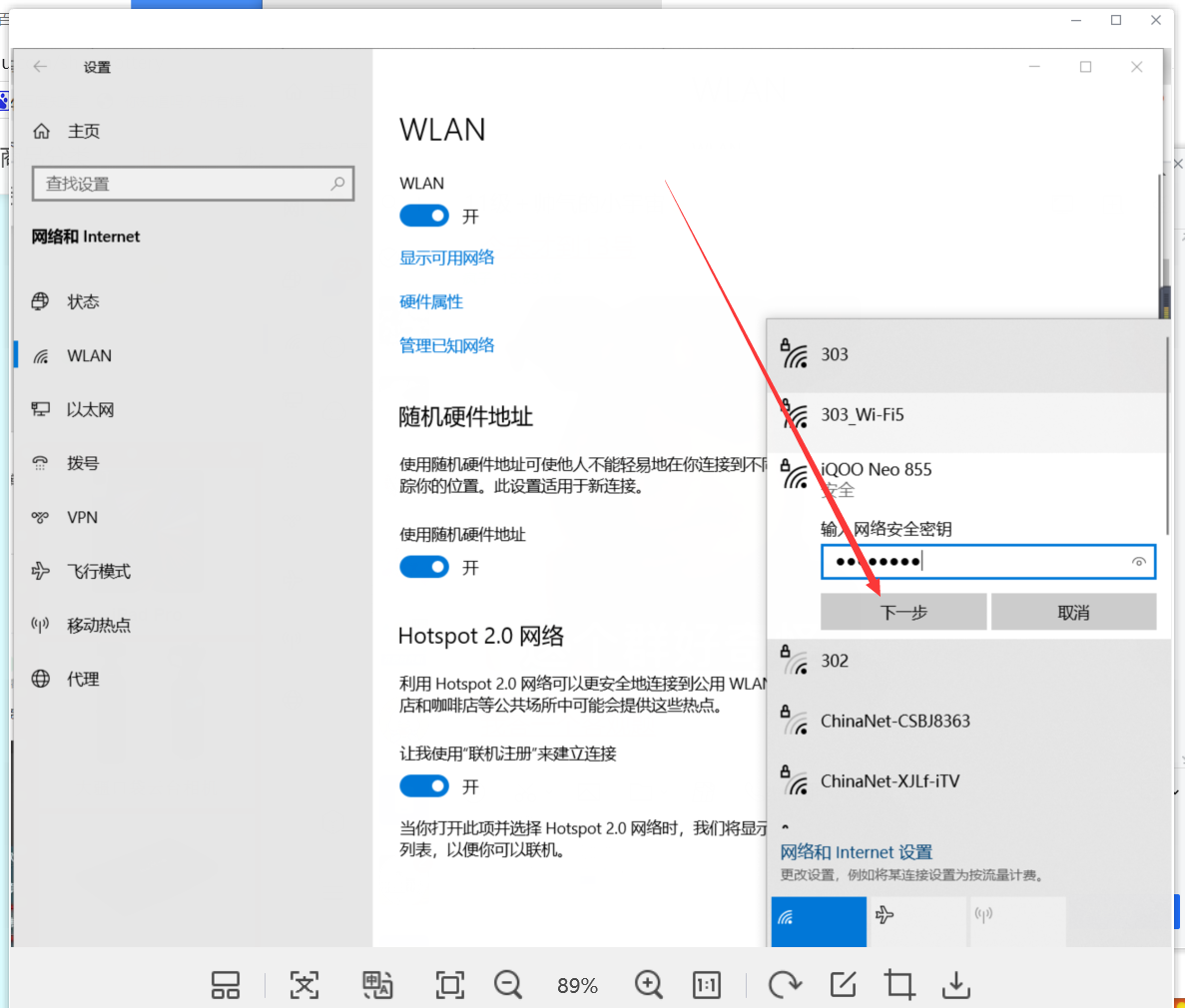Image resolution: width=1185 pixels, height=1008 pixels.
Task: Select 以太网 in the settings sidebar
Action: pos(90,409)
